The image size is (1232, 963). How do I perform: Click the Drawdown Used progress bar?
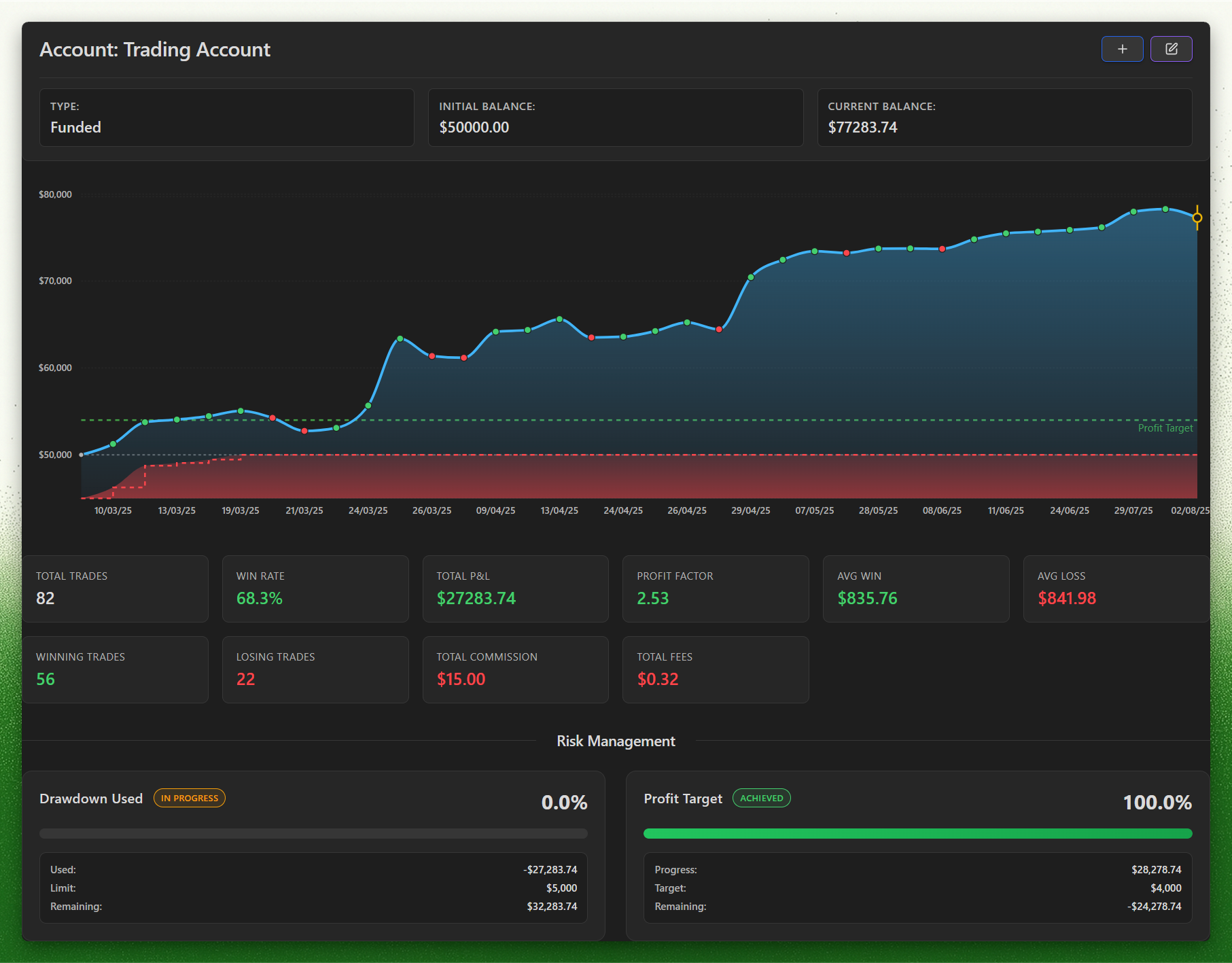pos(313,833)
